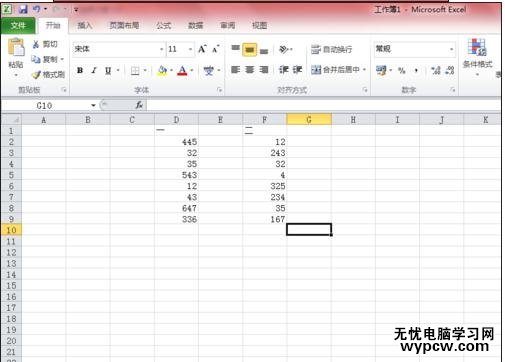Open the number format dropdown

(x=451, y=49)
